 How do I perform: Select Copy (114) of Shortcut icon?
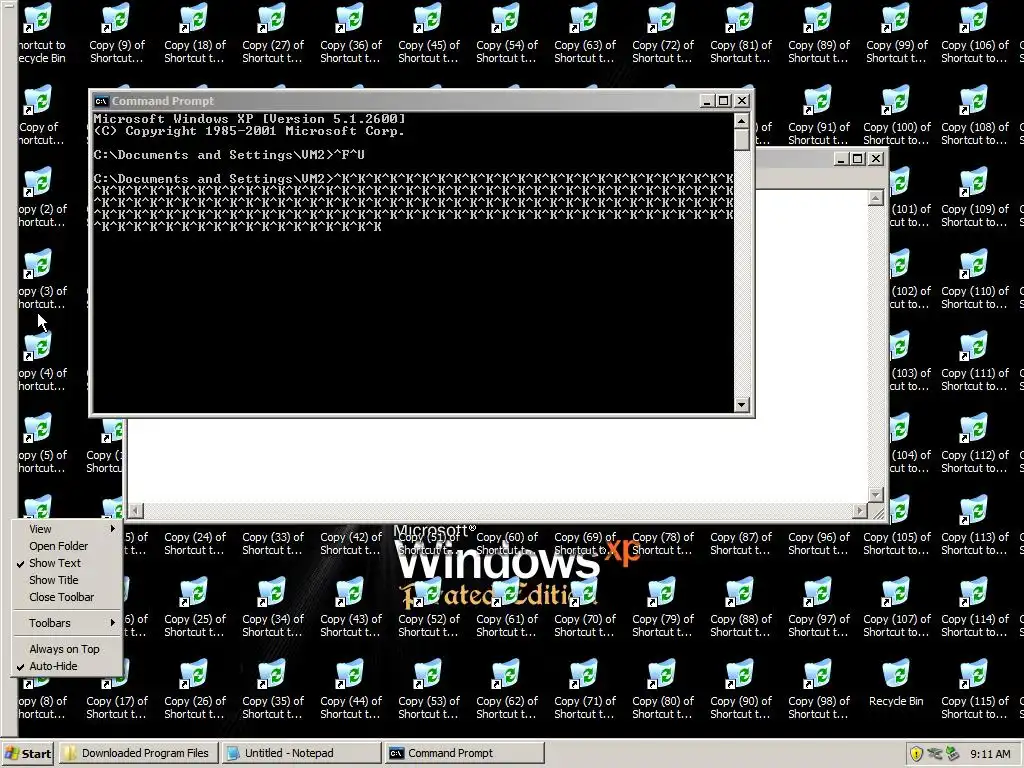(x=974, y=607)
